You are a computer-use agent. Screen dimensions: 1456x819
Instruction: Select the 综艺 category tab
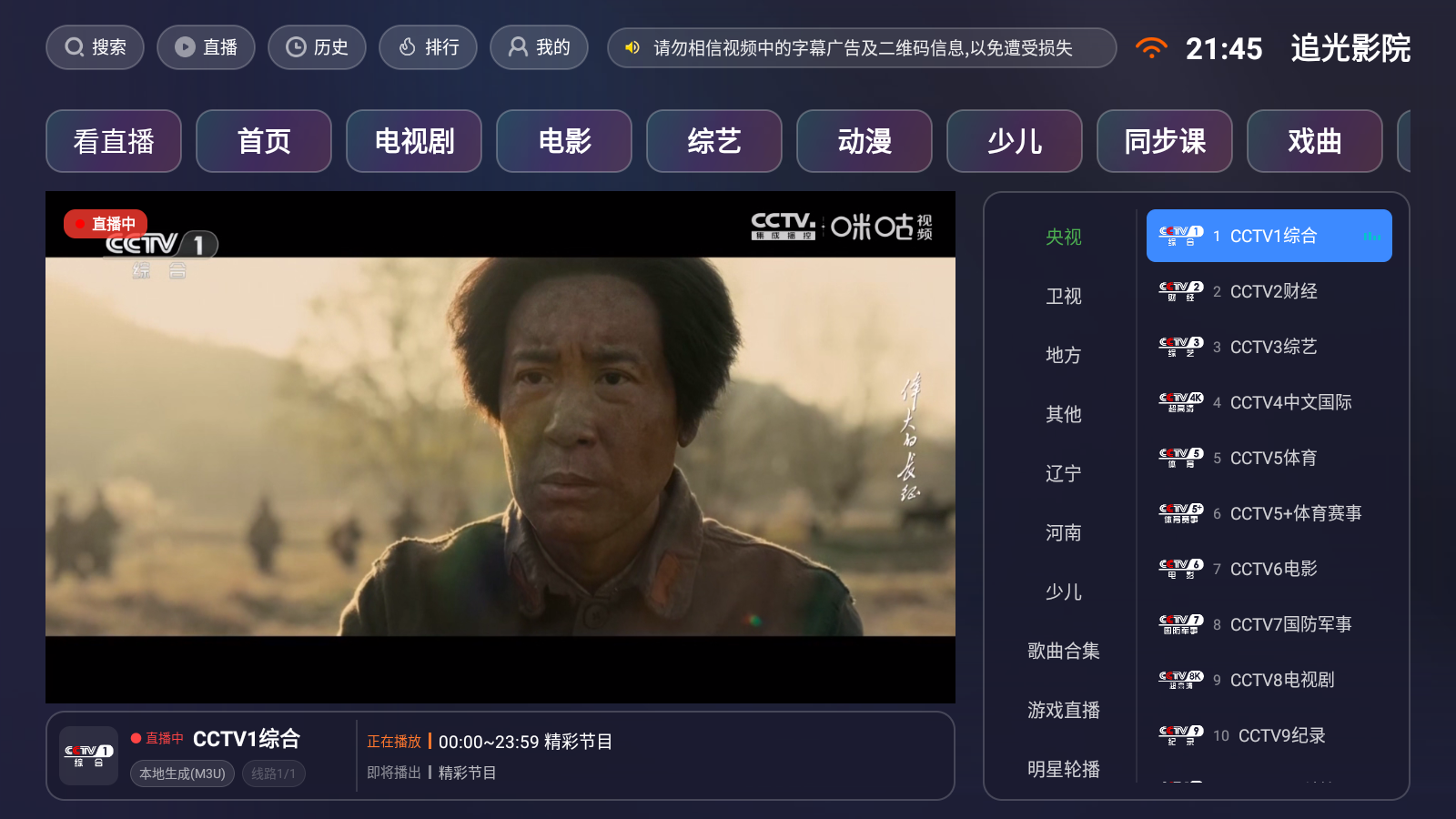point(714,141)
